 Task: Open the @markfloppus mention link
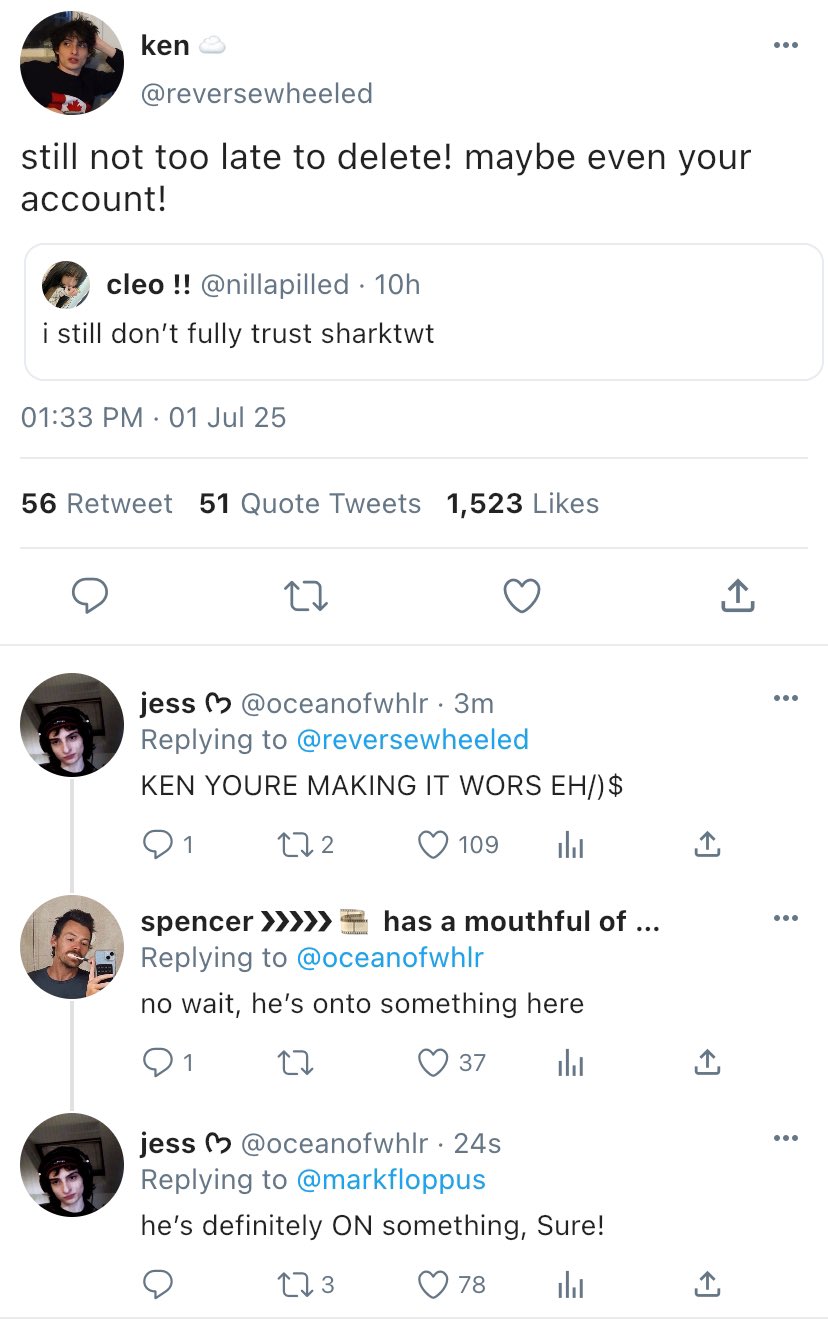[391, 1179]
